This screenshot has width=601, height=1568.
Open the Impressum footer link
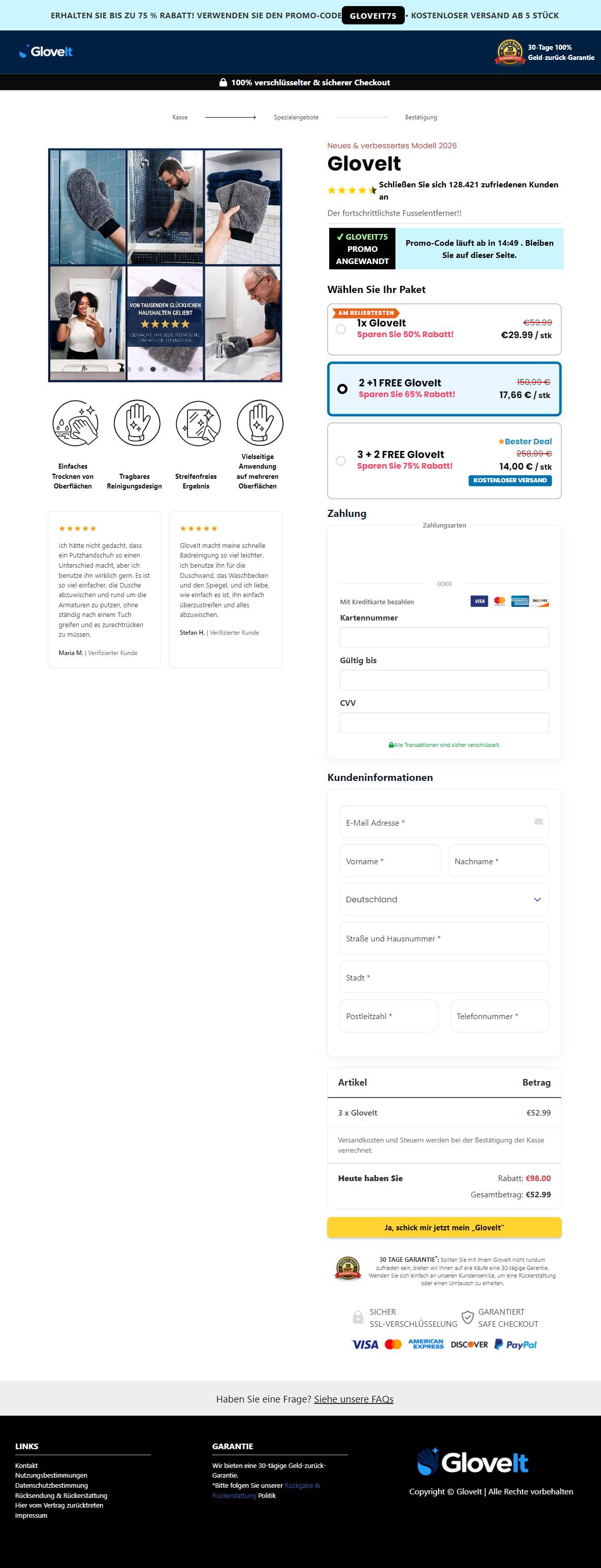31,1515
